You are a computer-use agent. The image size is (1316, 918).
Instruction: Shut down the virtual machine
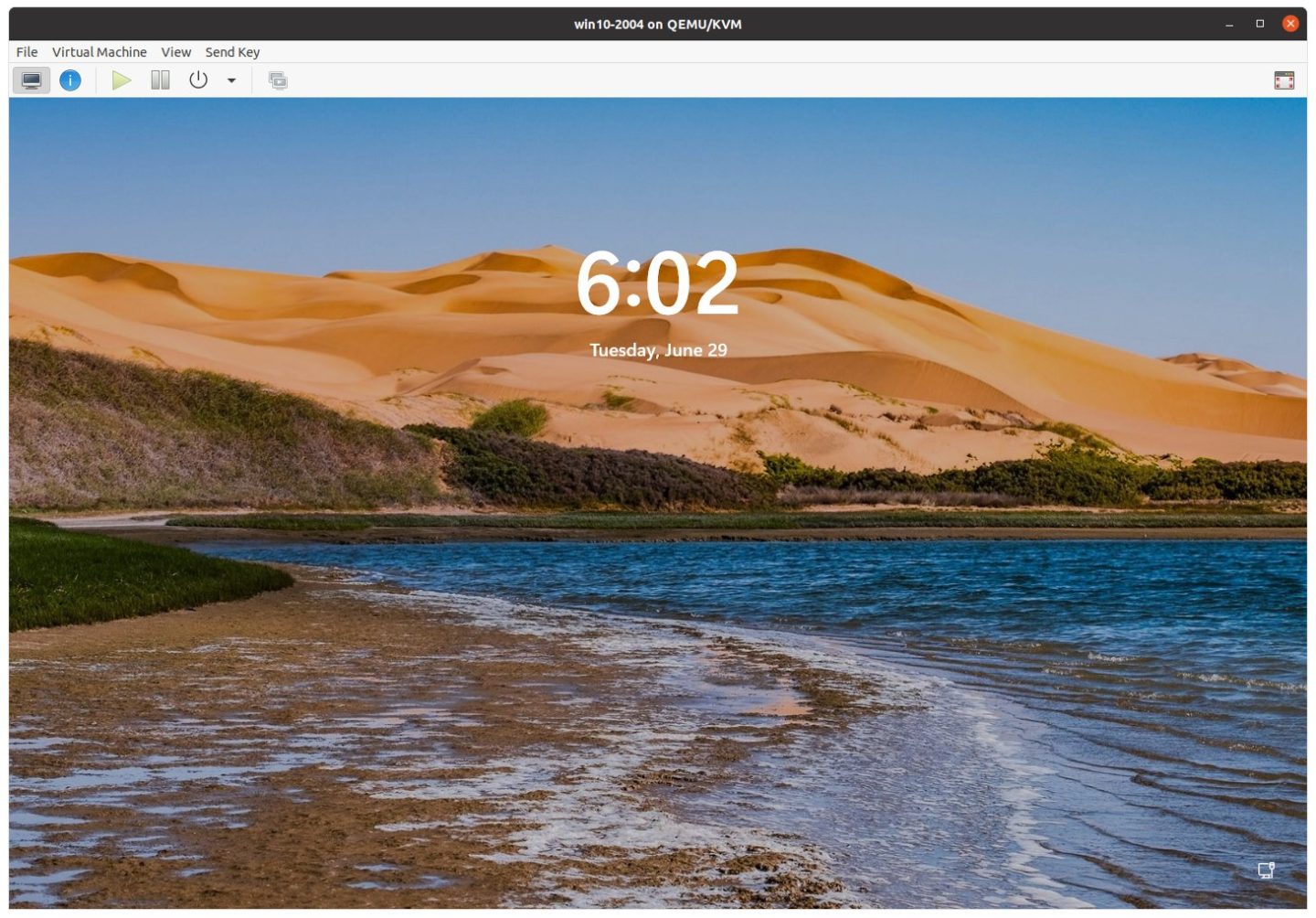pyautogui.click(x=197, y=80)
